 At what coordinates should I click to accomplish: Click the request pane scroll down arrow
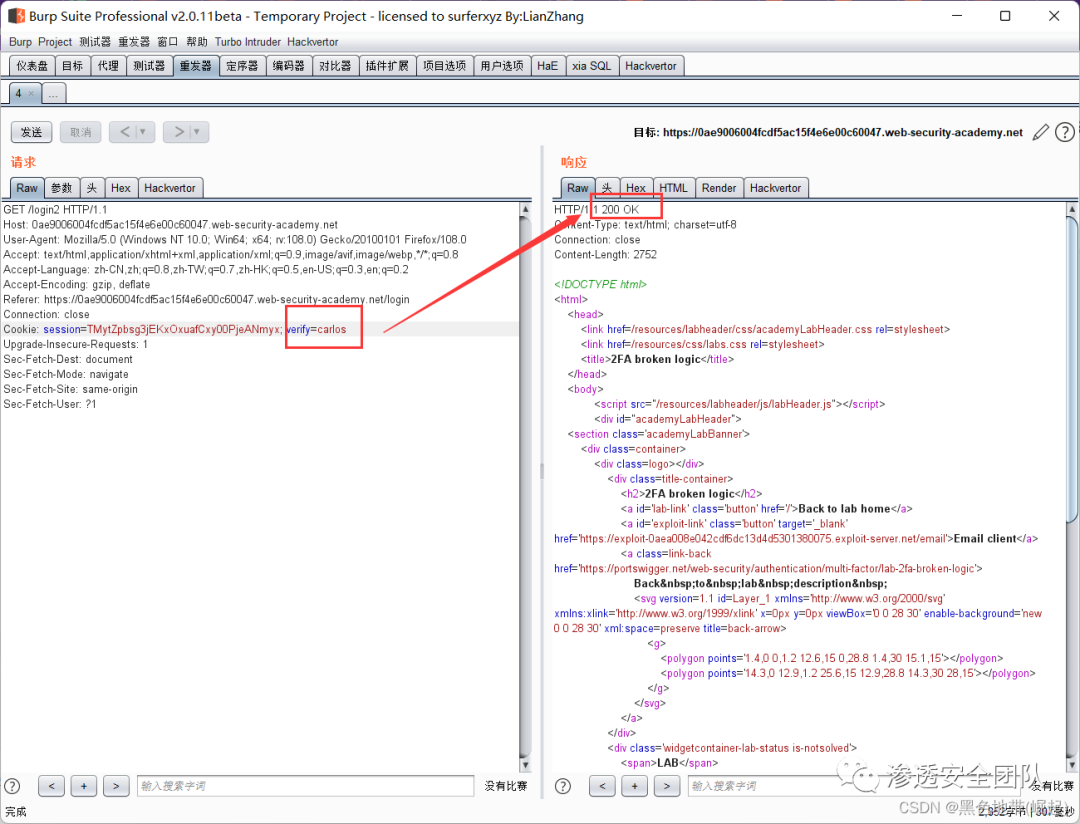(526, 765)
